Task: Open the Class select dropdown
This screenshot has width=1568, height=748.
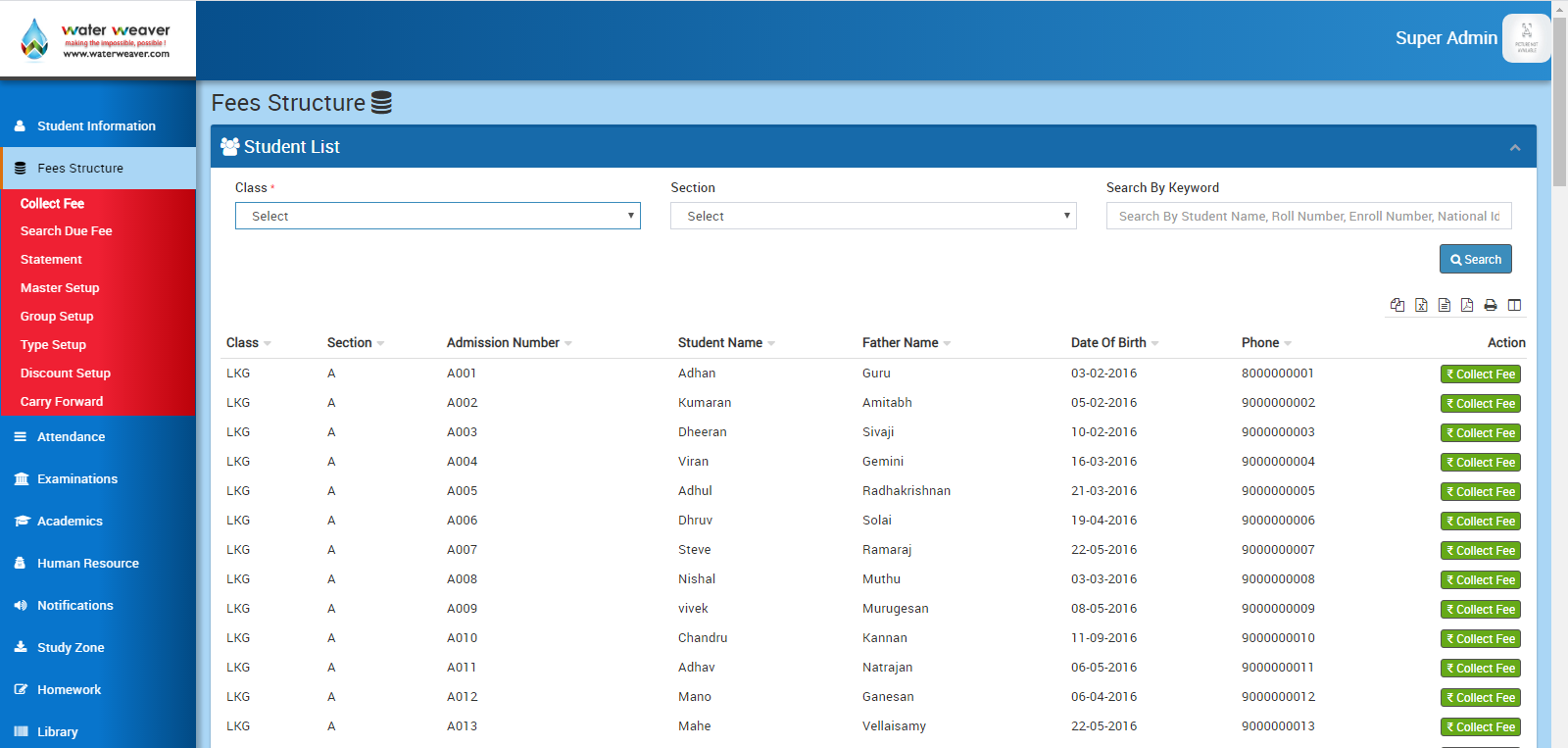Action: [437, 216]
